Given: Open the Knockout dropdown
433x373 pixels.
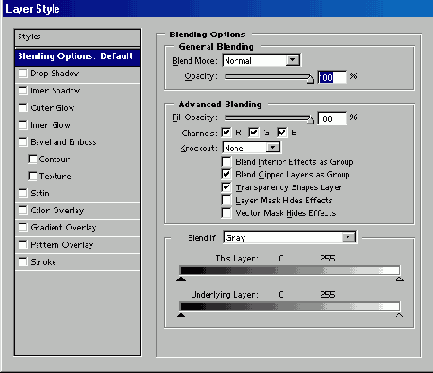Looking at the screenshot, I should (251, 147).
